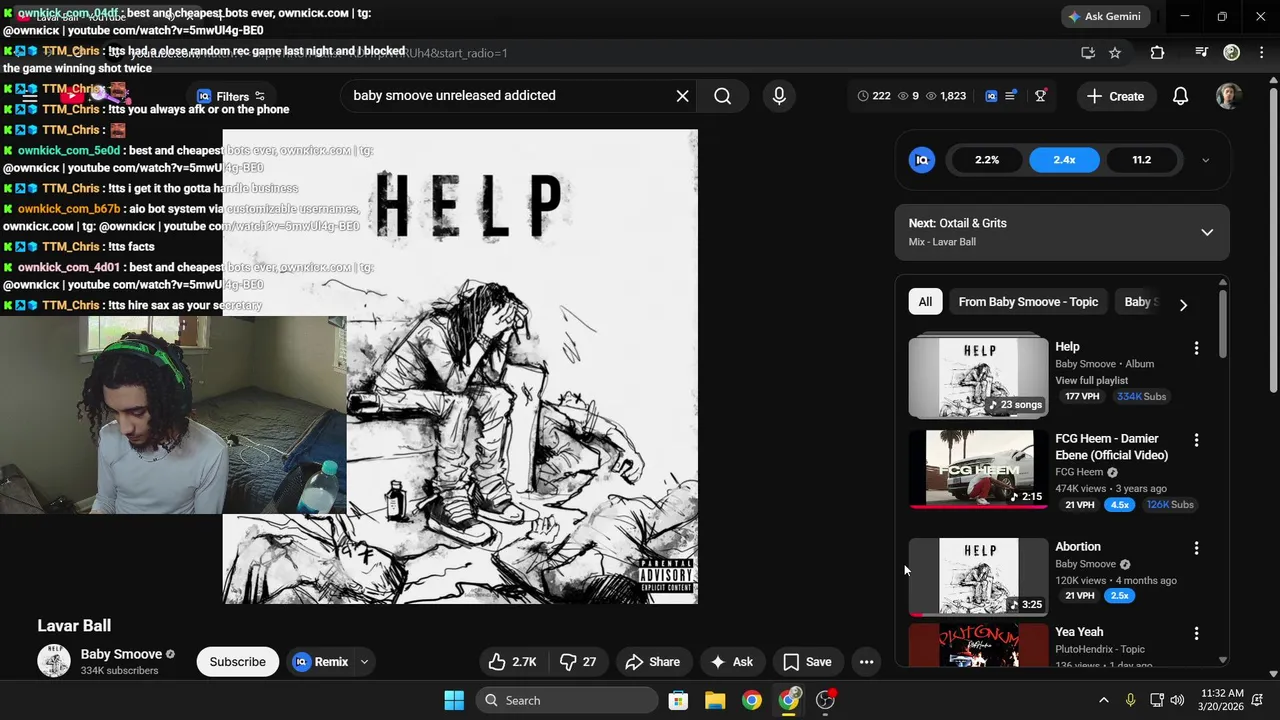Like the video with 2.7K likes
The image size is (1280, 720).
point(513,662)
